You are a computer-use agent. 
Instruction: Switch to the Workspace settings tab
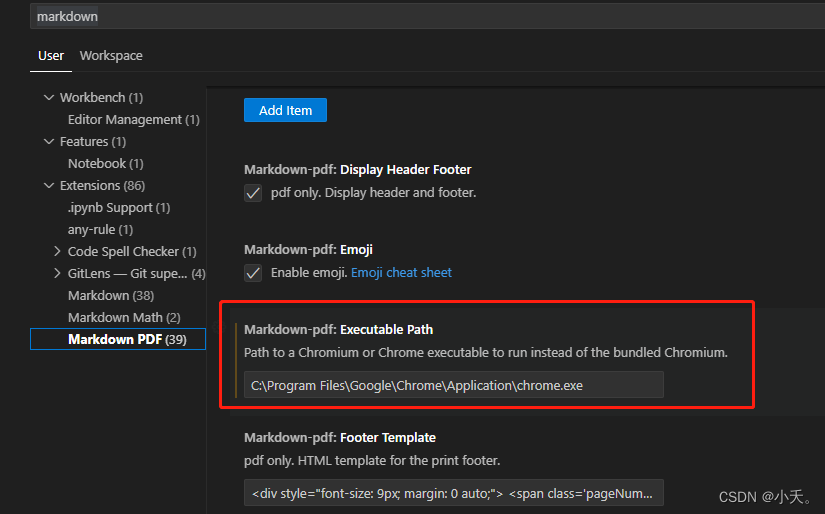111,56
